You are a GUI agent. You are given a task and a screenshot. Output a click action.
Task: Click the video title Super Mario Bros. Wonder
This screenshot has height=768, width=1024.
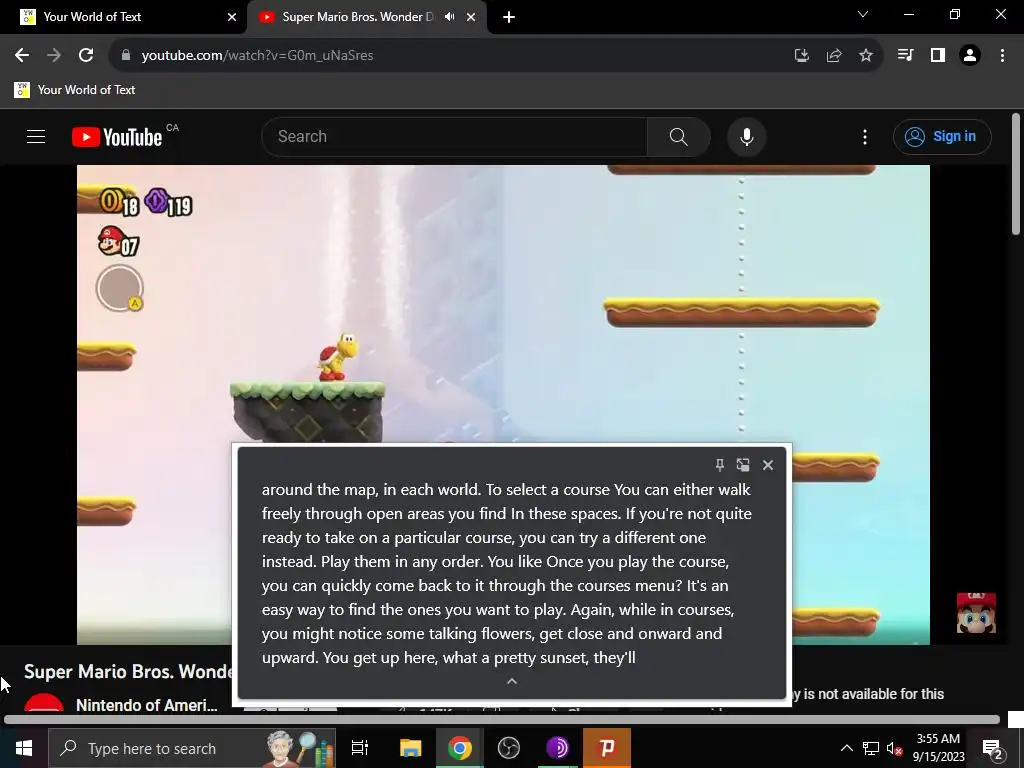pos(128,671)
